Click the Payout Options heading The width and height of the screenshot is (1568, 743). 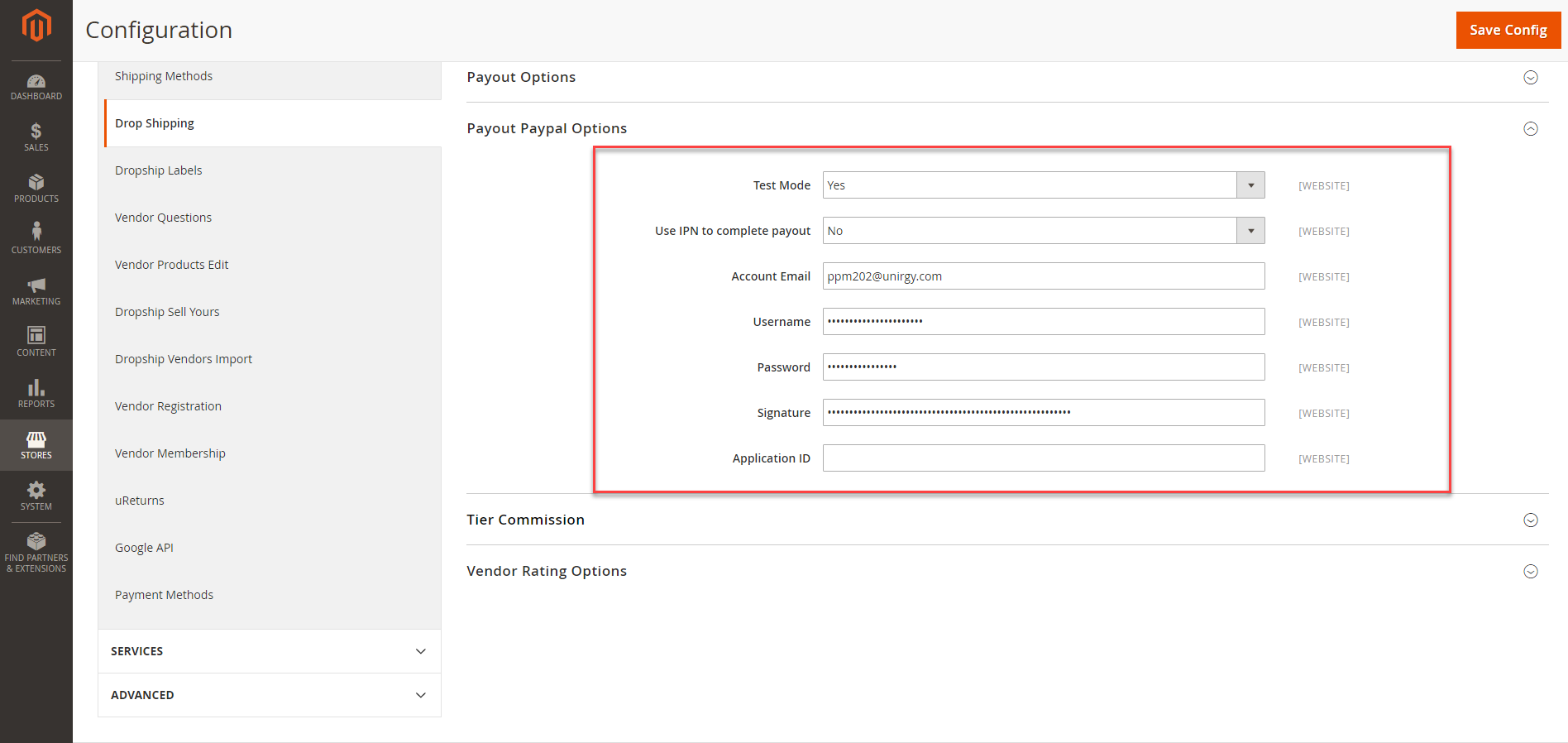[x=521, y=77]
